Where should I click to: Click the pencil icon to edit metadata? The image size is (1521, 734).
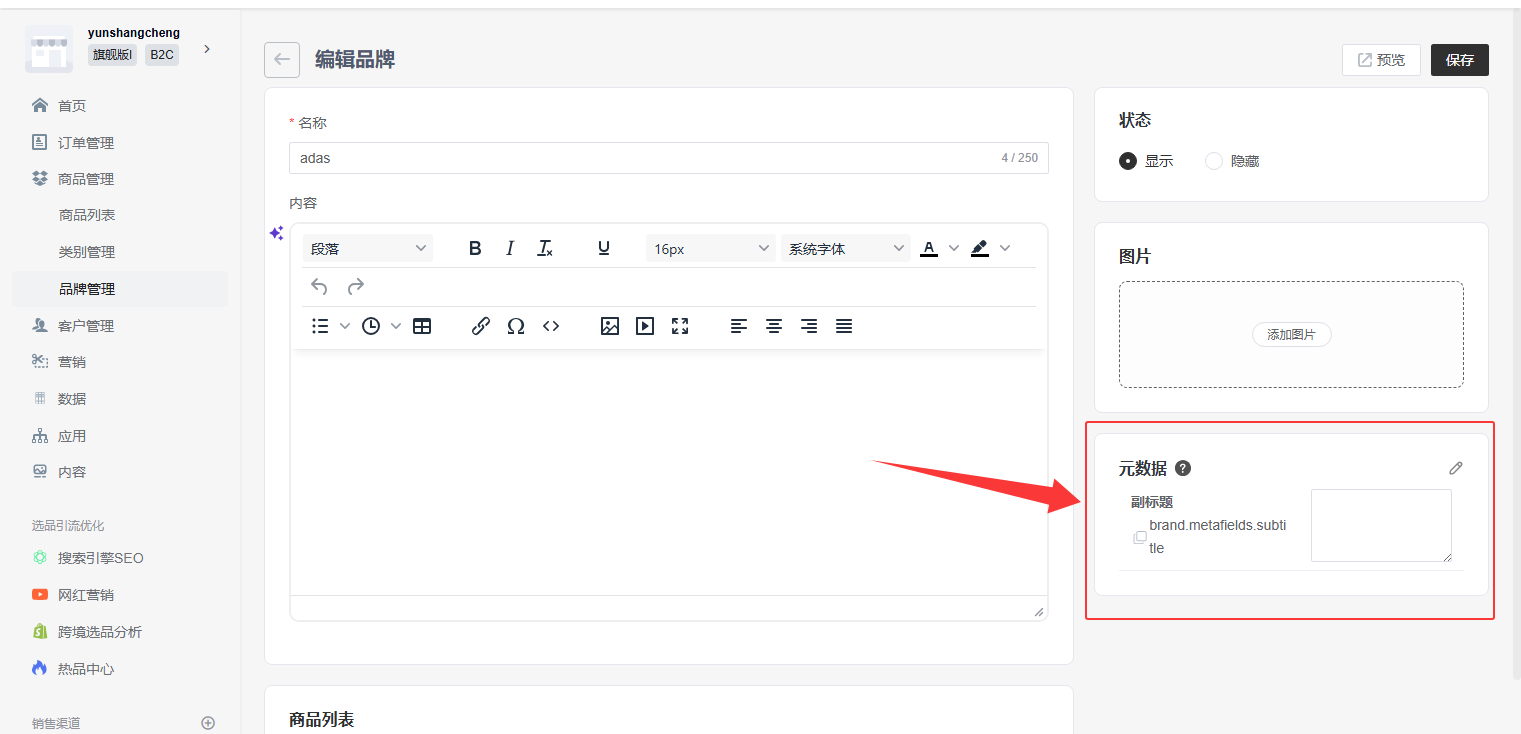1455,468
